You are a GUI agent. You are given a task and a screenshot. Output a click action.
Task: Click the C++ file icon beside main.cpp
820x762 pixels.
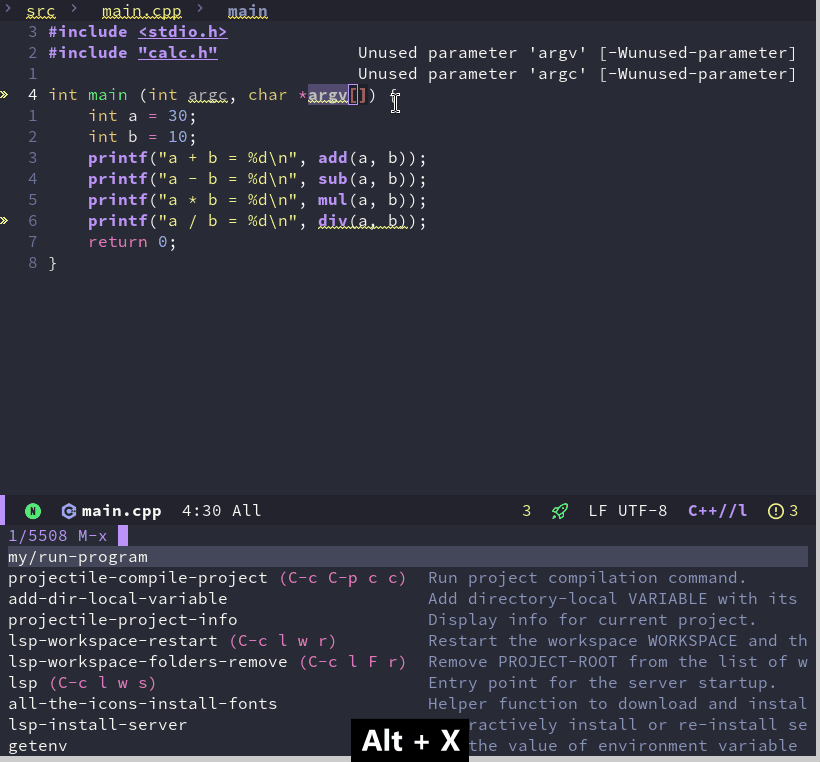pyautogui.click(x=69, y=511)
